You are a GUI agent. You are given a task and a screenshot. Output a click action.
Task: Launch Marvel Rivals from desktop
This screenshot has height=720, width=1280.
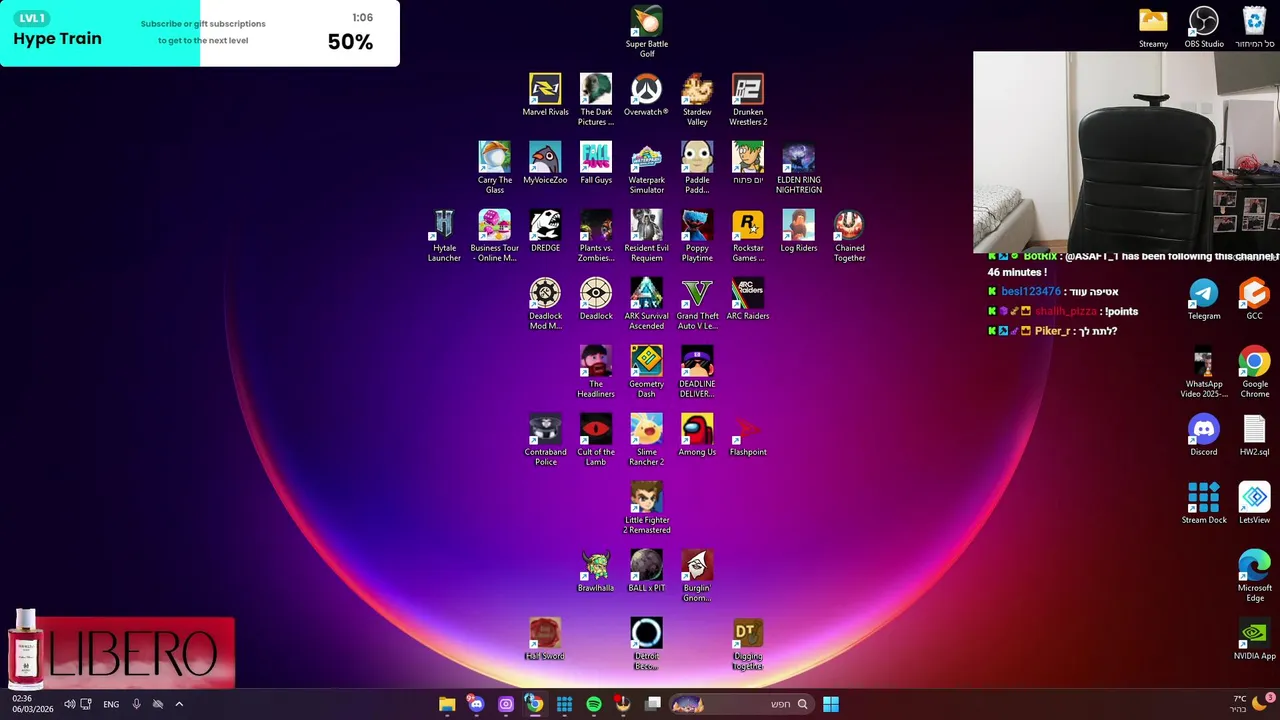coord(545,95)
